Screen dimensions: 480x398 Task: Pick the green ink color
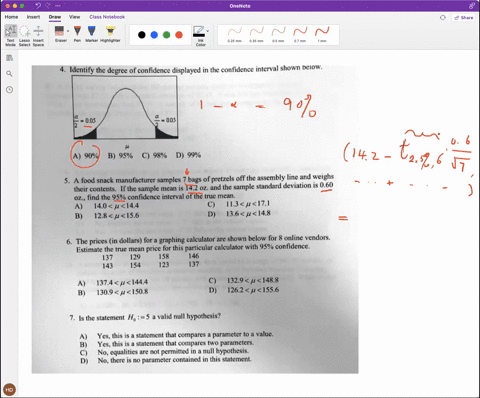tap(166, 35)
